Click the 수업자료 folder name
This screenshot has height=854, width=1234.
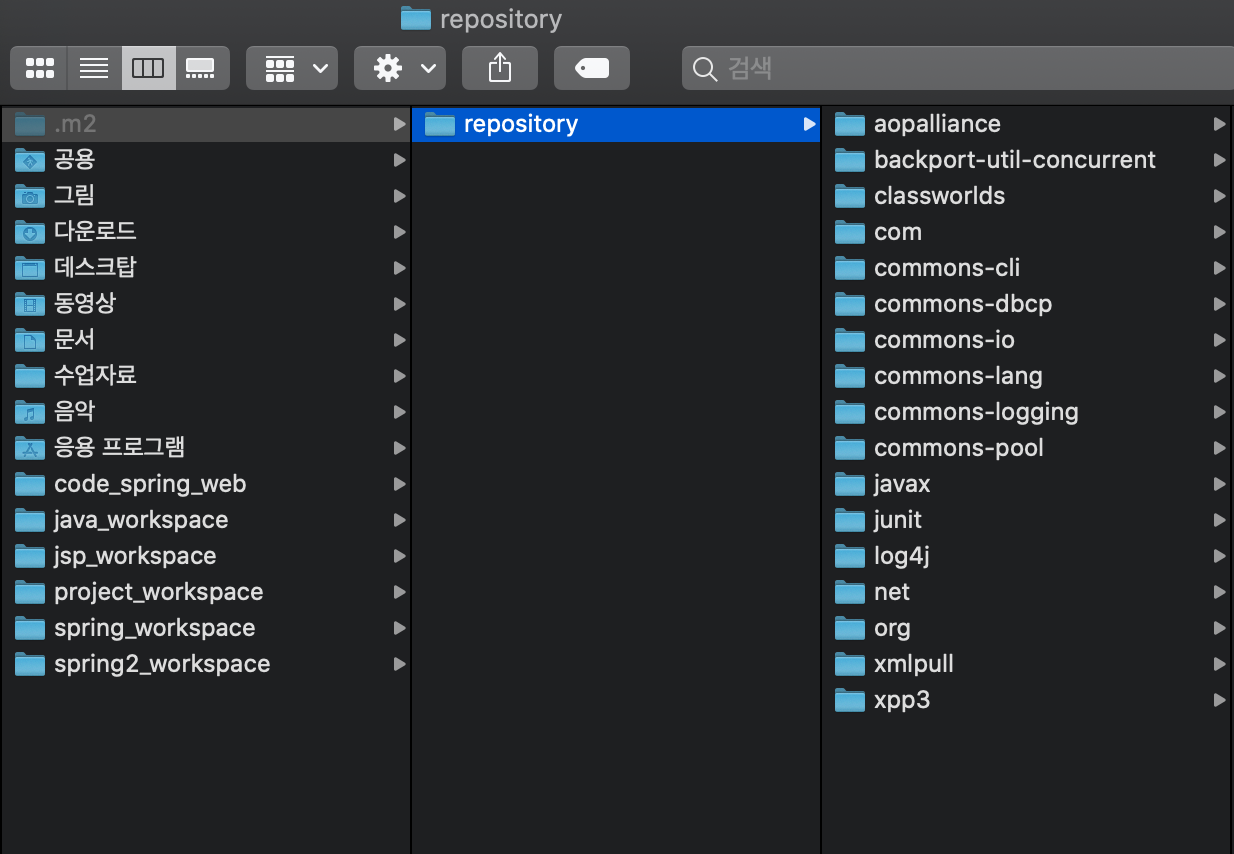coord(95,376)
